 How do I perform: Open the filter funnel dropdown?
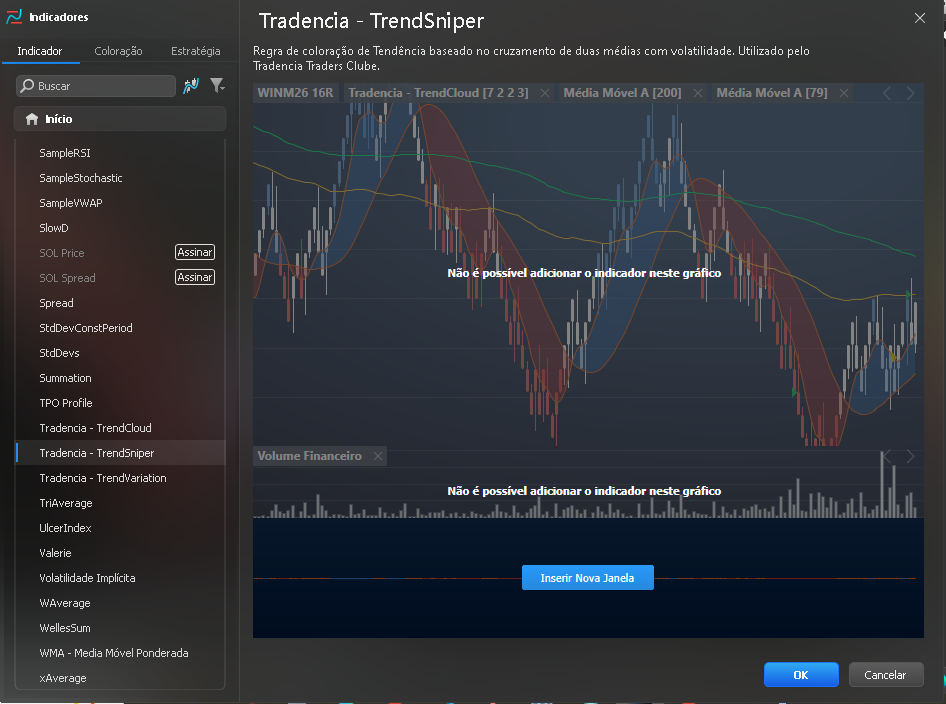click(217, 86)
